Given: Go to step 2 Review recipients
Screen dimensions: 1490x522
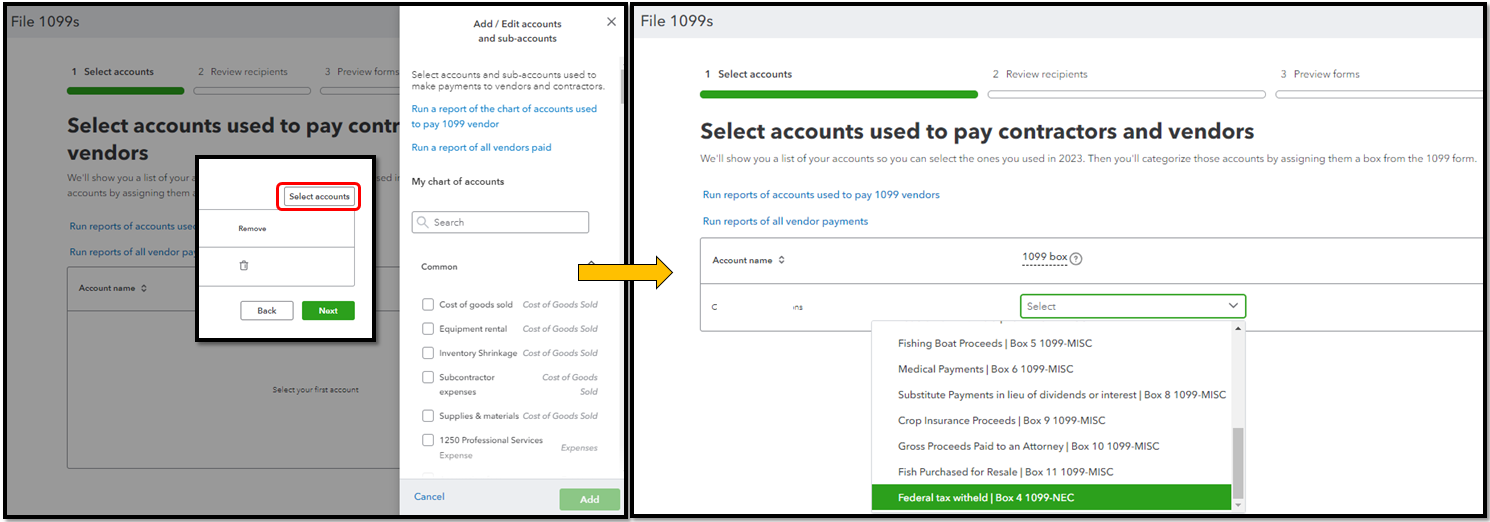Looking at the screenshot, I should coord(1040,74).
